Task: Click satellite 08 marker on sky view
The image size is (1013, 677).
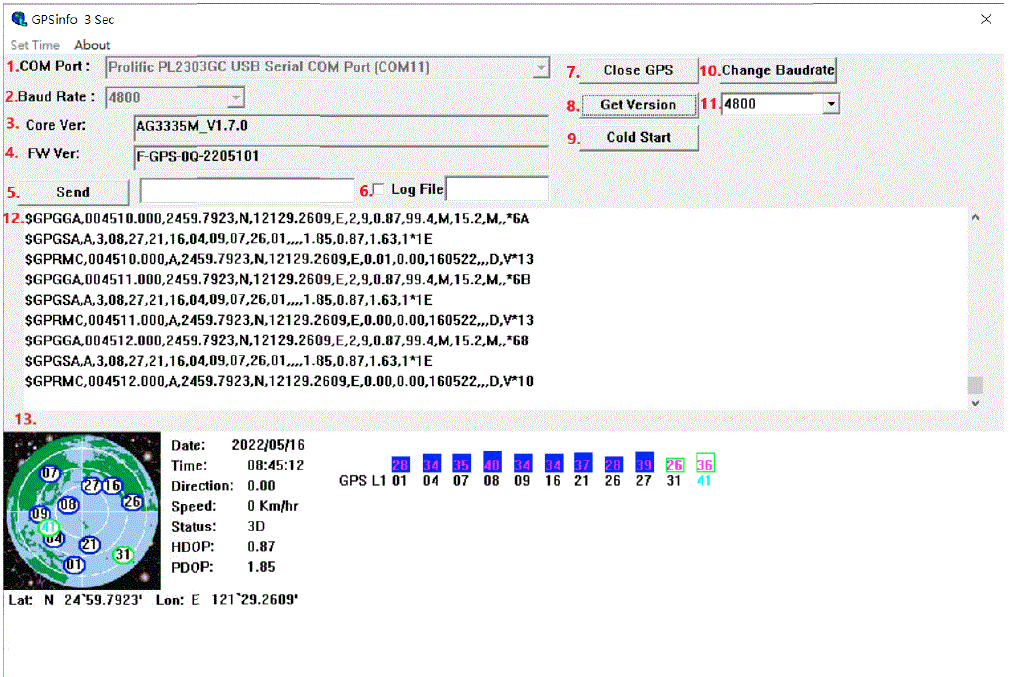Action: (68, 505)
